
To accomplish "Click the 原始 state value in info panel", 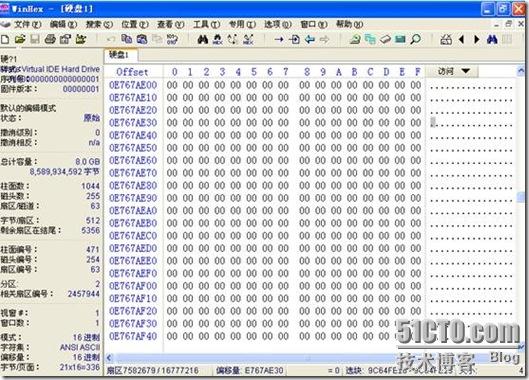I will pyautogui.click(x=92, y=118).
